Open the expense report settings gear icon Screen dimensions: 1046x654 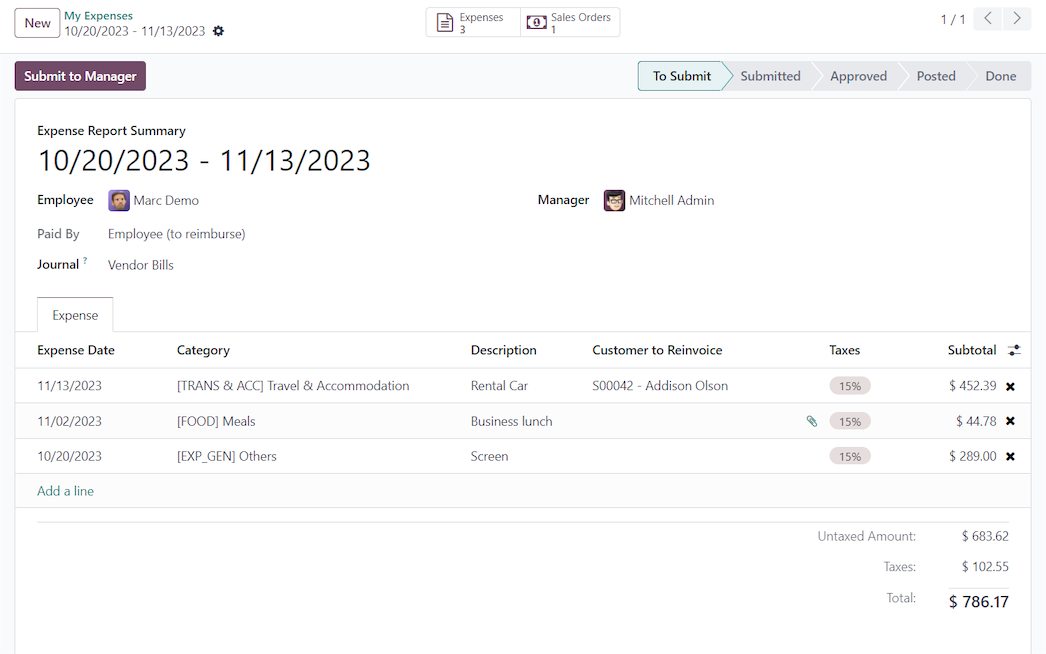click(218, 31)
